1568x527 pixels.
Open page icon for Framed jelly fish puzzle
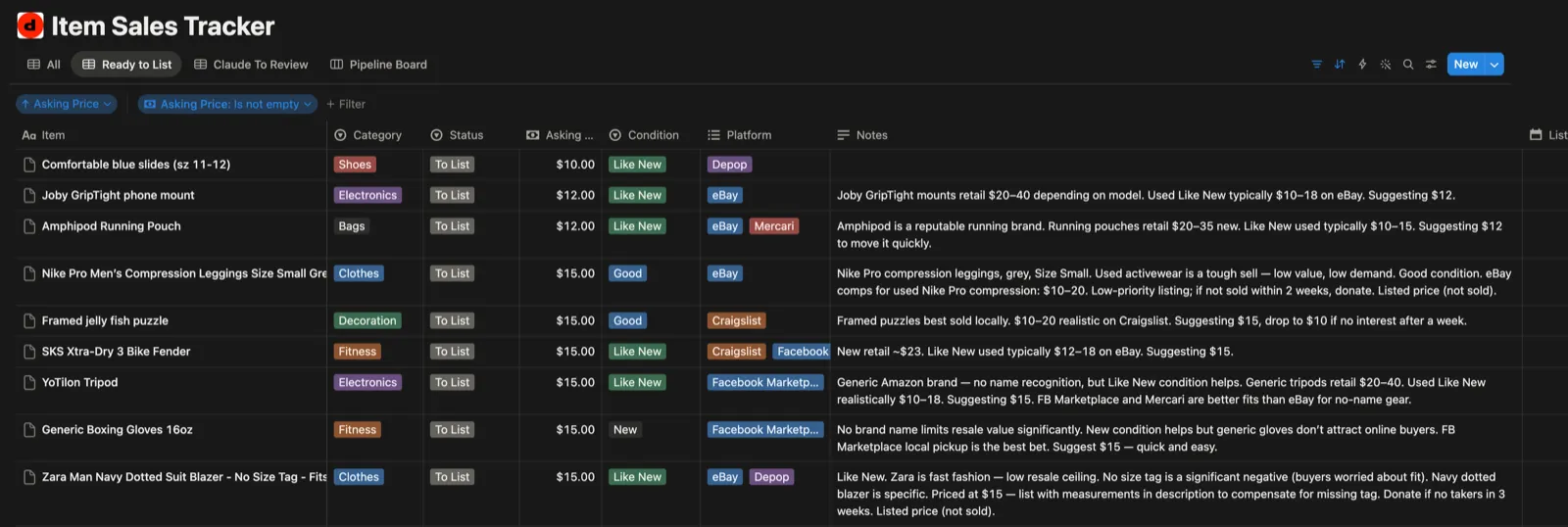click(x=29, y=320)
